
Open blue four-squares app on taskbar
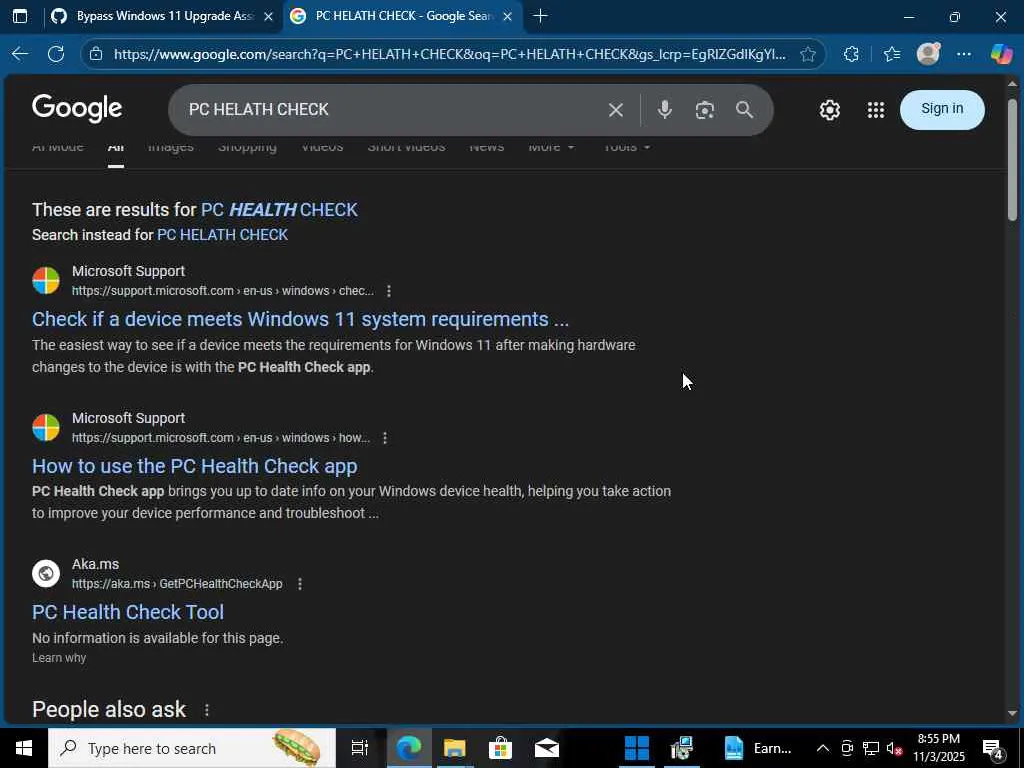point(636,748)
